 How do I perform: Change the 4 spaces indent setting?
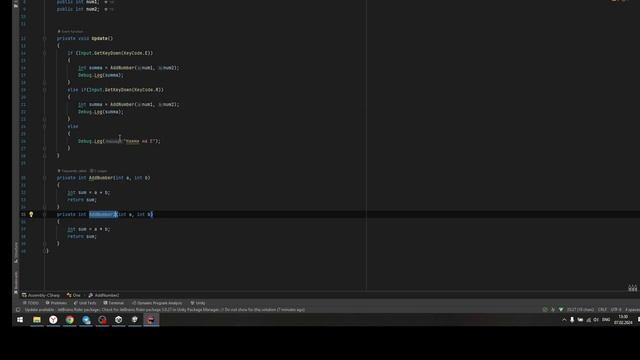(x=632, y=310)
